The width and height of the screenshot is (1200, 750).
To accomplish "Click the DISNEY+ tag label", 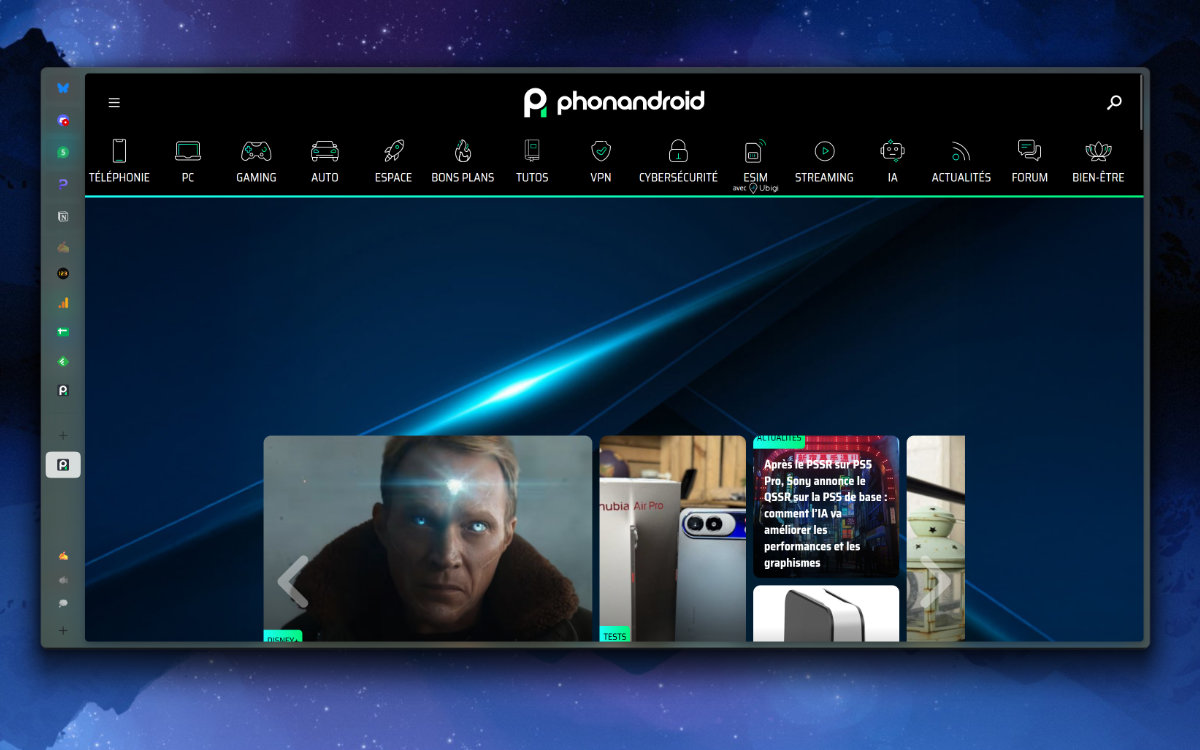I will [283, 638].
